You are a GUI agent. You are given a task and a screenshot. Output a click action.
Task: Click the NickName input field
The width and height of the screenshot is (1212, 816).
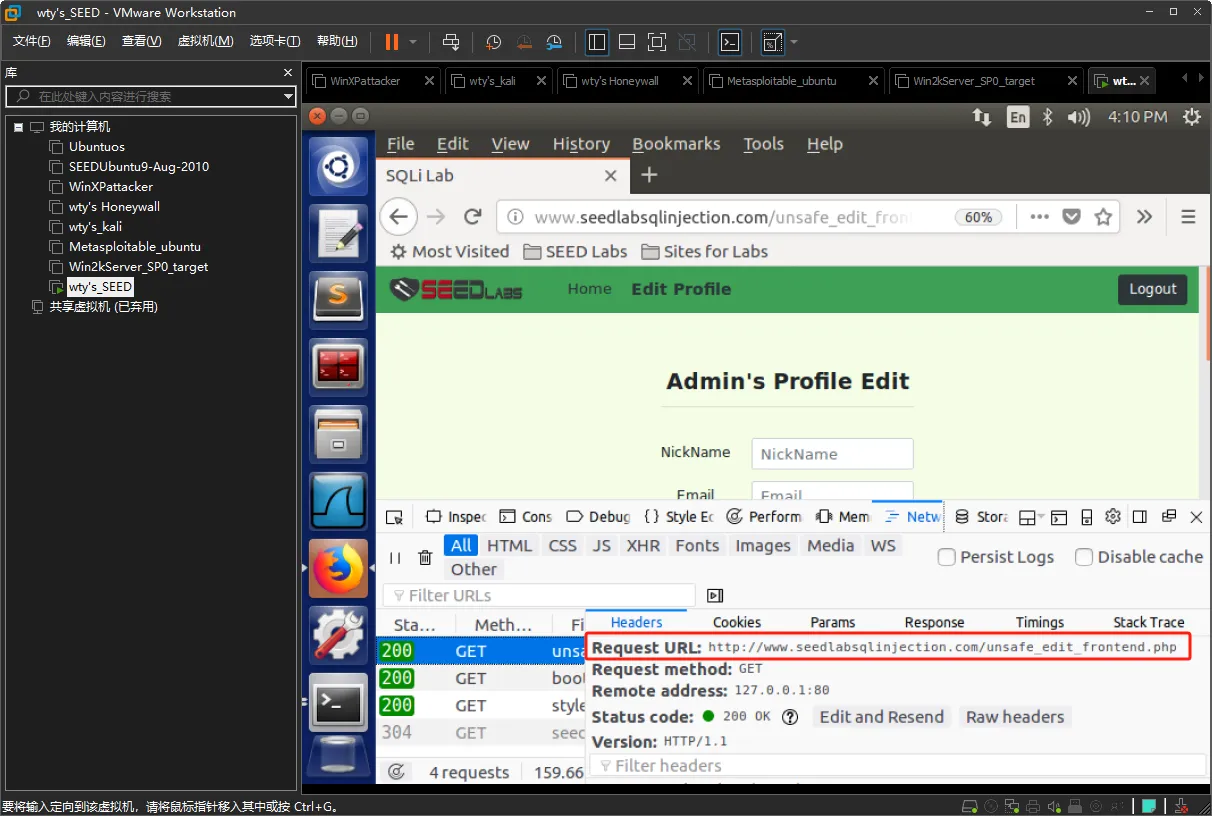click(x=832, y=454)
